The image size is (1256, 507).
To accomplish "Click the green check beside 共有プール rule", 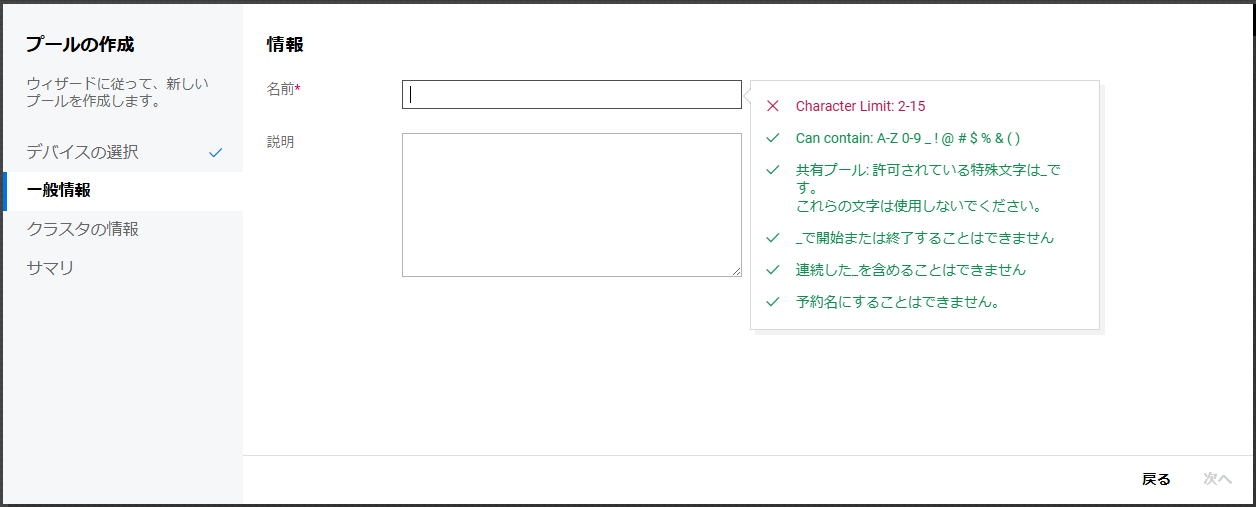I will [772, 170].
